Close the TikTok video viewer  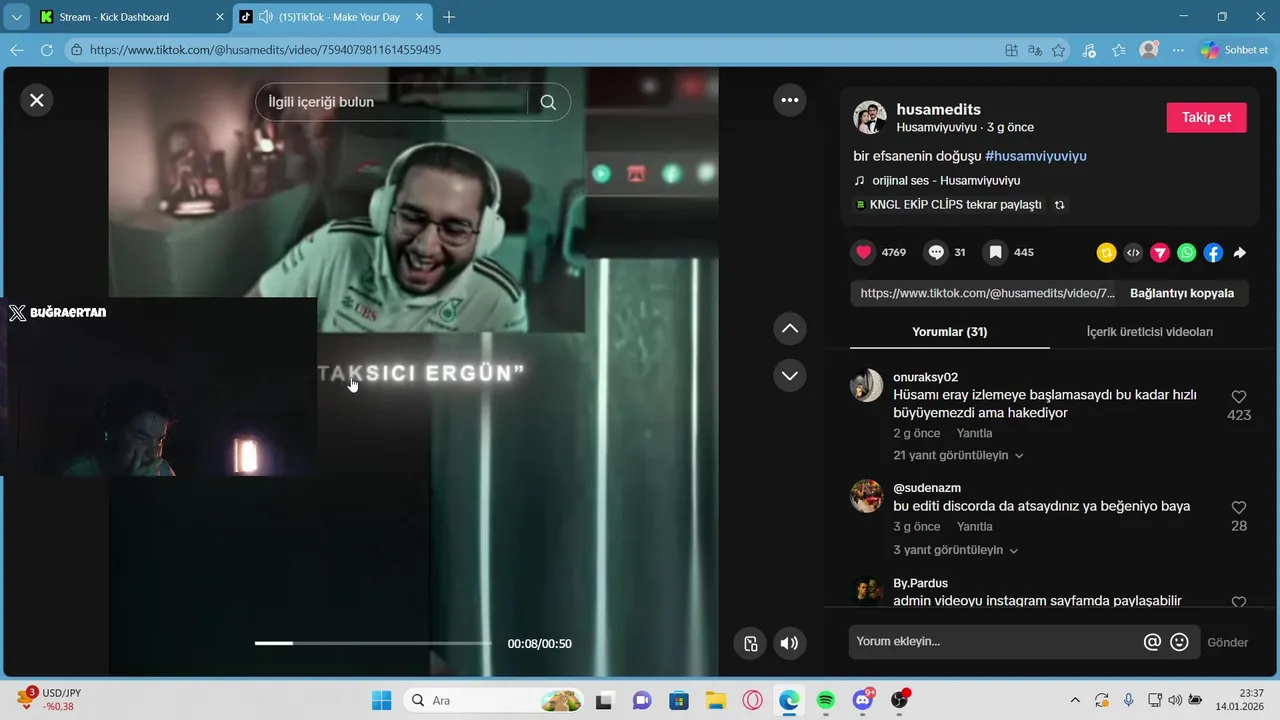(37, 100)
